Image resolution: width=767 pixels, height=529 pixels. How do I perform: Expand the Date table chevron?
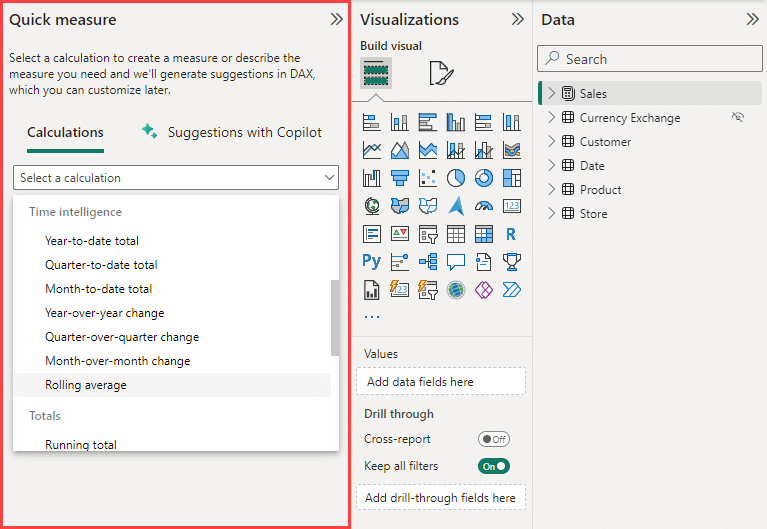pyautogui.click(x=552, y=165)
